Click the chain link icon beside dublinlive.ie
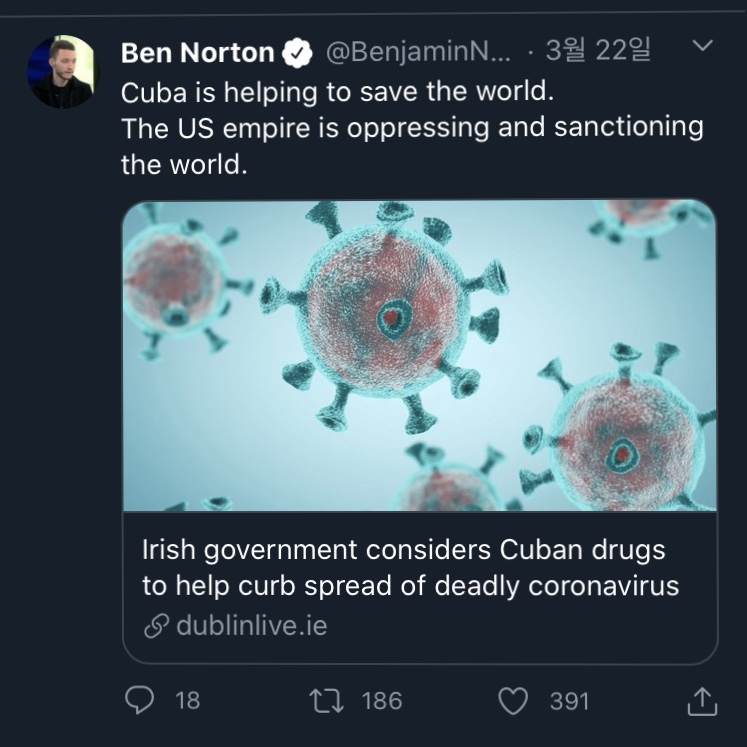 [156, 626]
